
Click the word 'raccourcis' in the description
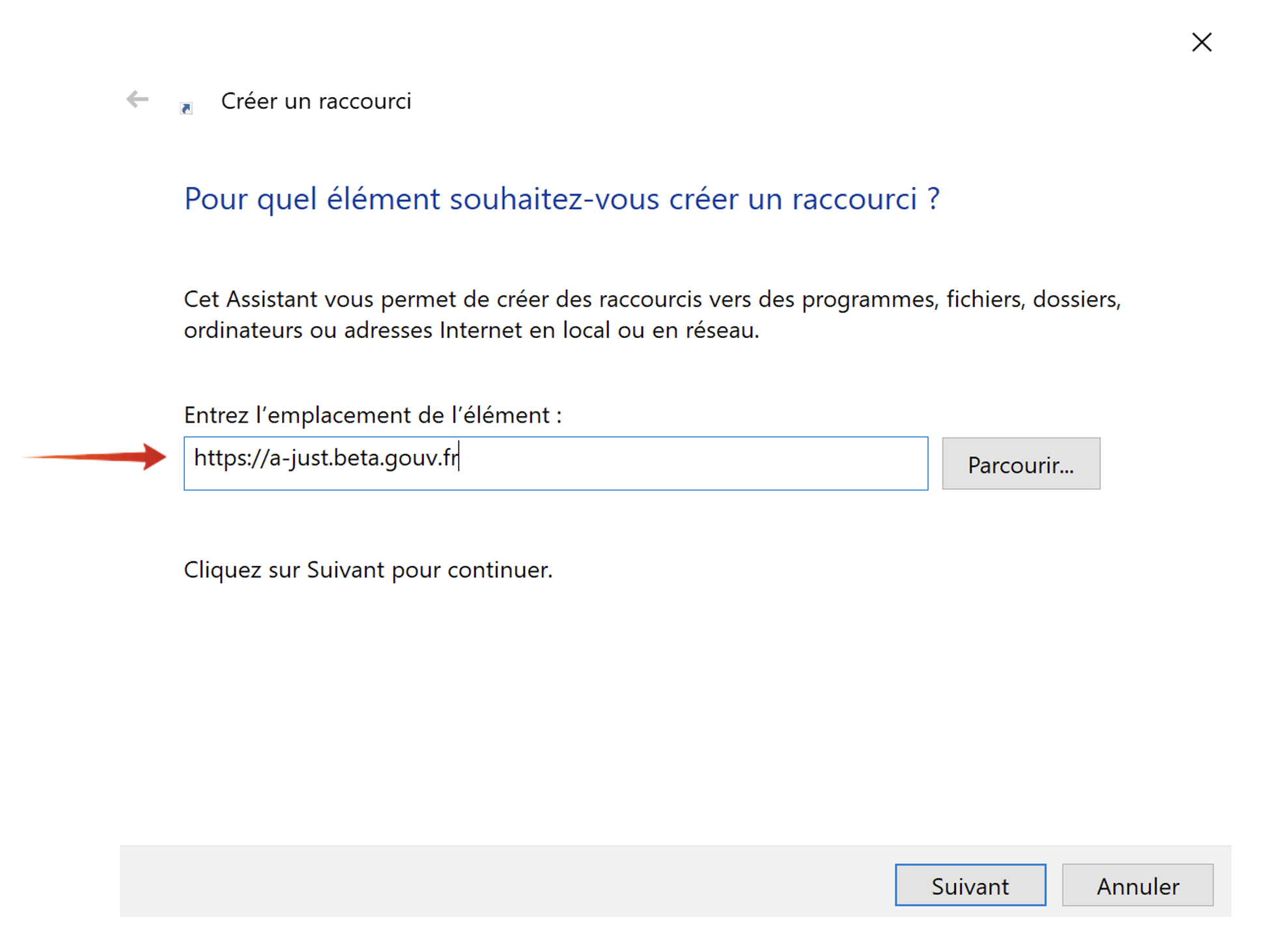point(650,300)
